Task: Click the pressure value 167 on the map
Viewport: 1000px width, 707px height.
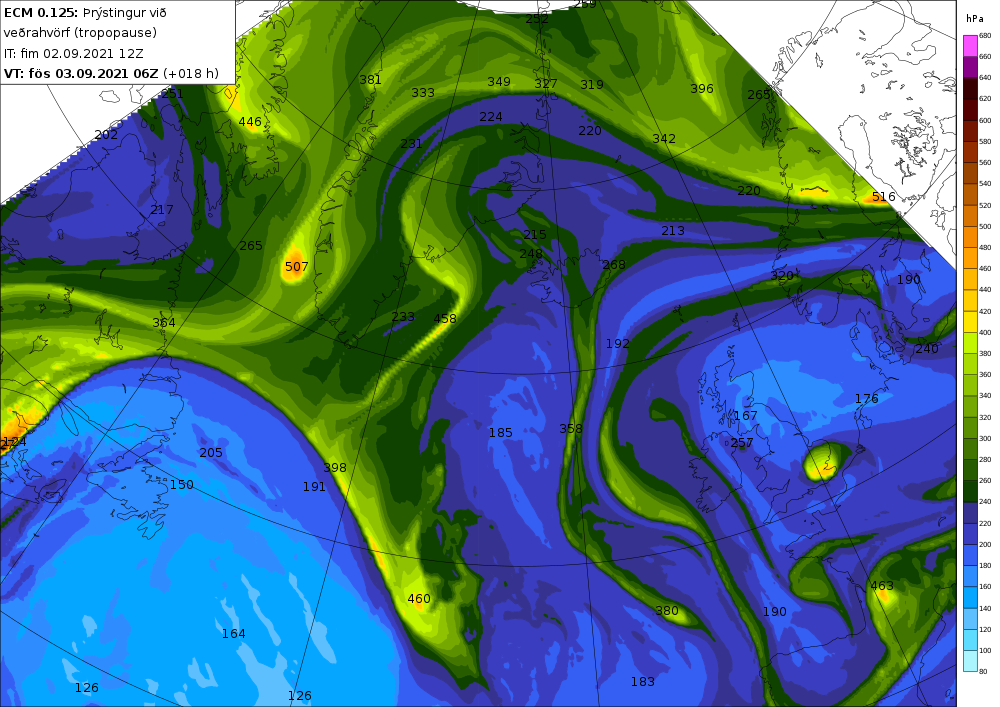Action: (746, 416)
